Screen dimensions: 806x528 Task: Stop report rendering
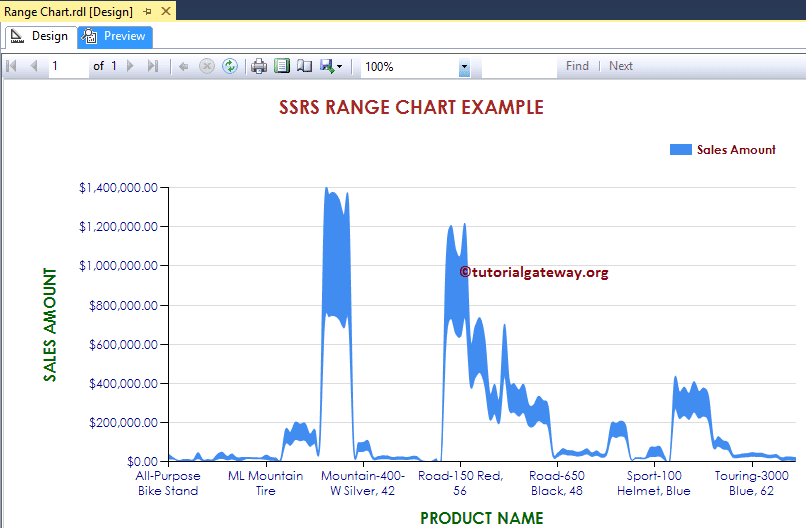(x=207, y=66)
